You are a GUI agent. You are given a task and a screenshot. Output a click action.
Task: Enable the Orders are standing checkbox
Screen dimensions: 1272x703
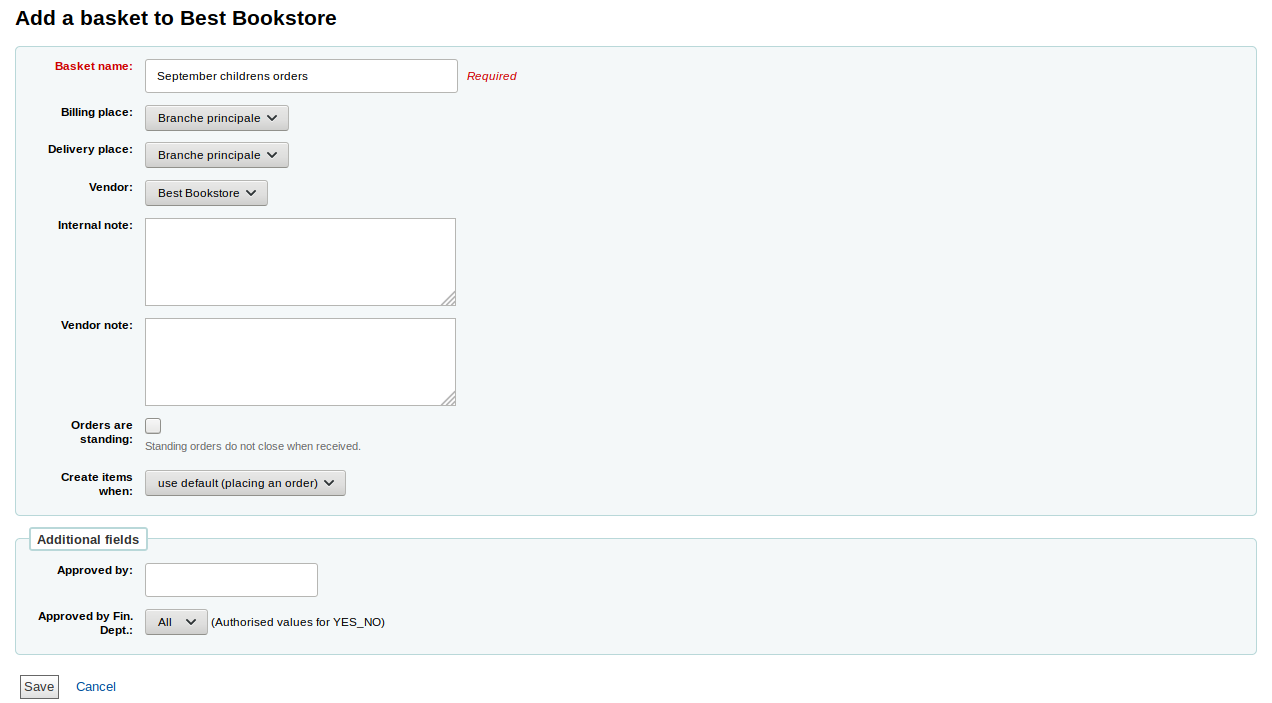click(153, 426)
